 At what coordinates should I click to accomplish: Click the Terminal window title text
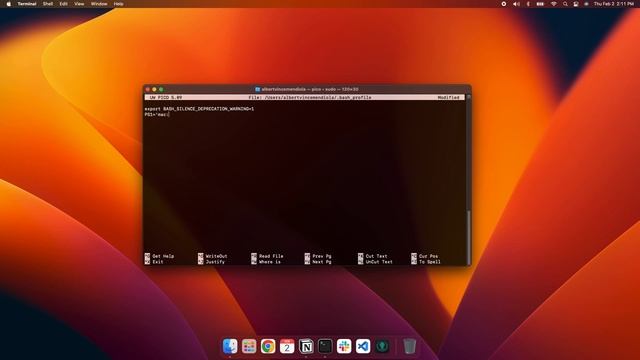(x=310, y=89)
